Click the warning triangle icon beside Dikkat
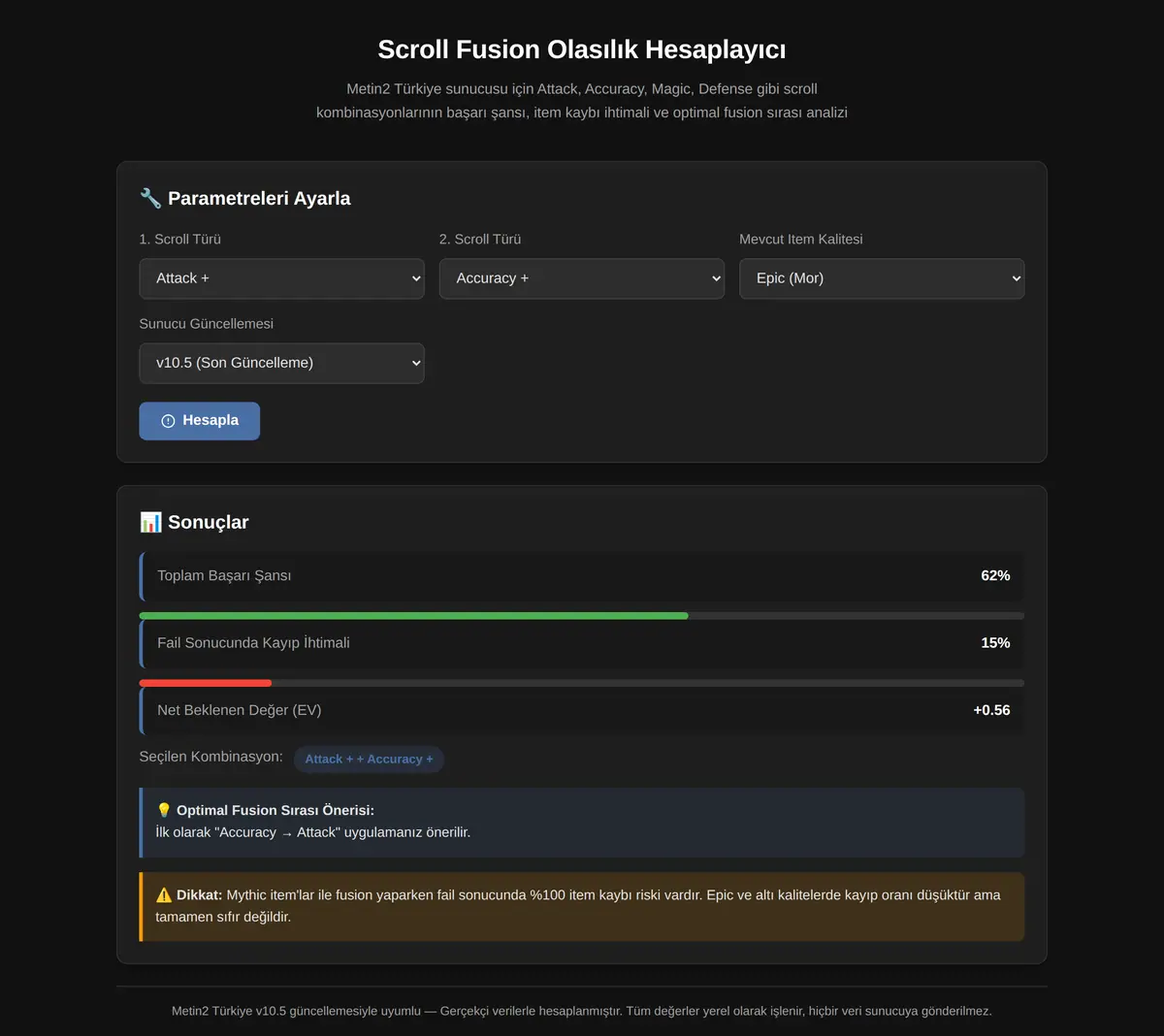 point(164,895)
